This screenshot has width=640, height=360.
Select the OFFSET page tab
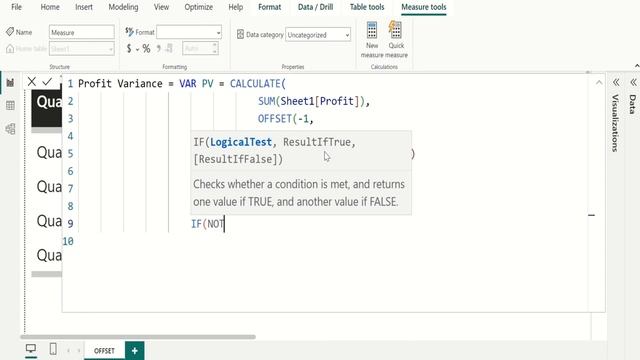(x=104, y=351)
